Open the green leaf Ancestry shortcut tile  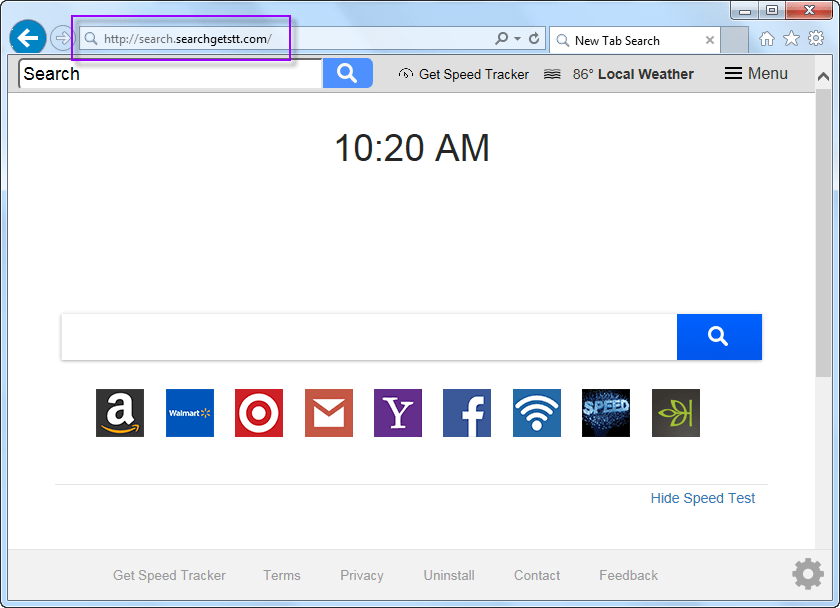676,413
